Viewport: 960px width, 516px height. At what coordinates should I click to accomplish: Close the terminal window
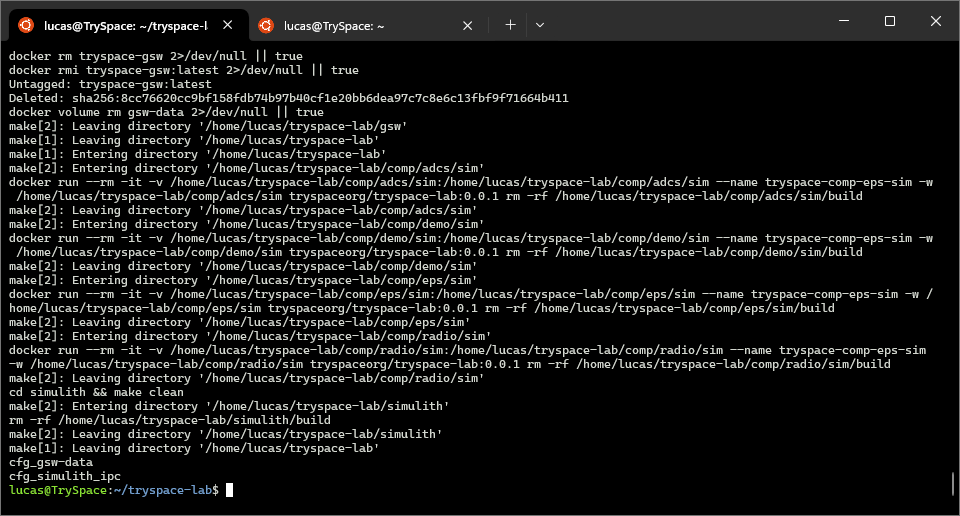936,21
